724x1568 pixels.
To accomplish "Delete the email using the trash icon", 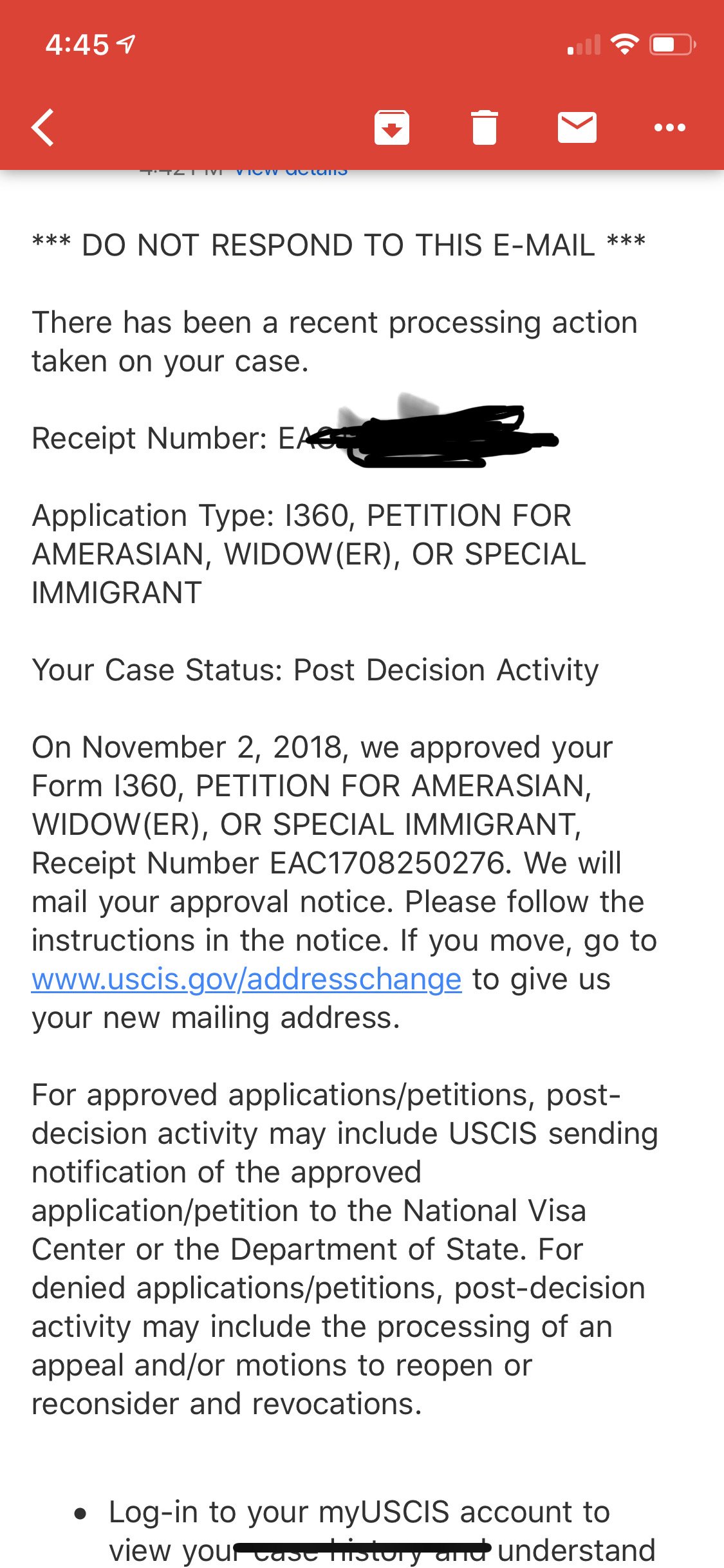I will (485, 127).
